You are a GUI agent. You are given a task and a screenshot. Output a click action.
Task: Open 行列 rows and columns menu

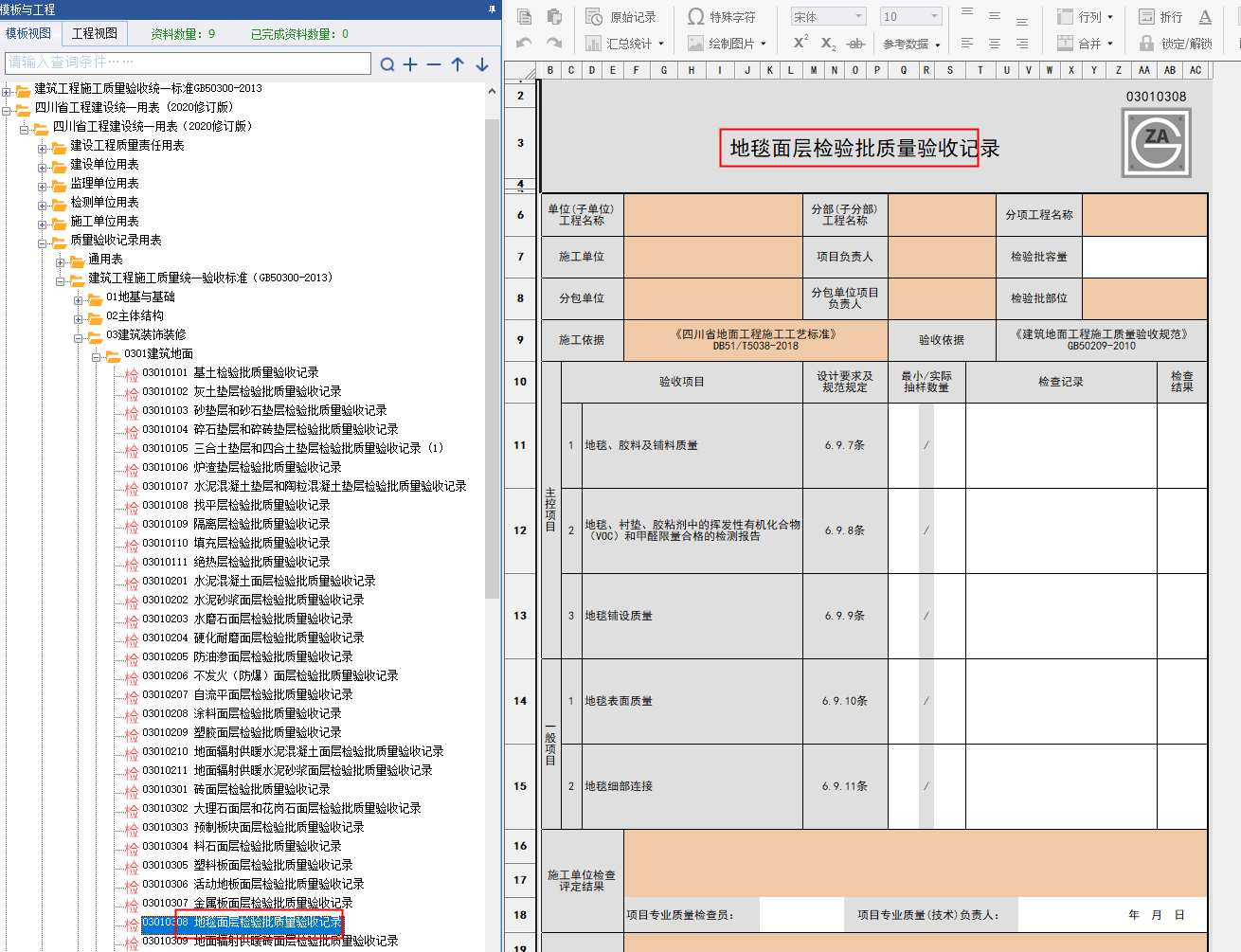1086,17
